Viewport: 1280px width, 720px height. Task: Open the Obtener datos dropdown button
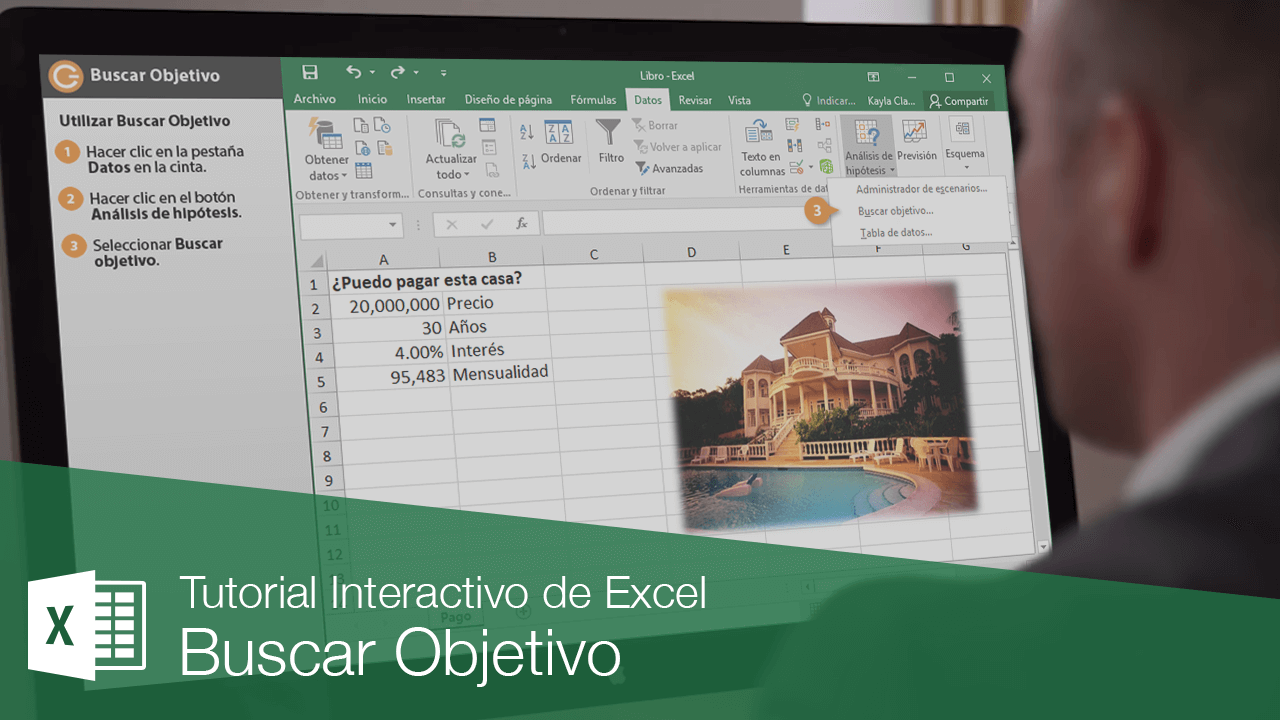click(x=326, y=149)
